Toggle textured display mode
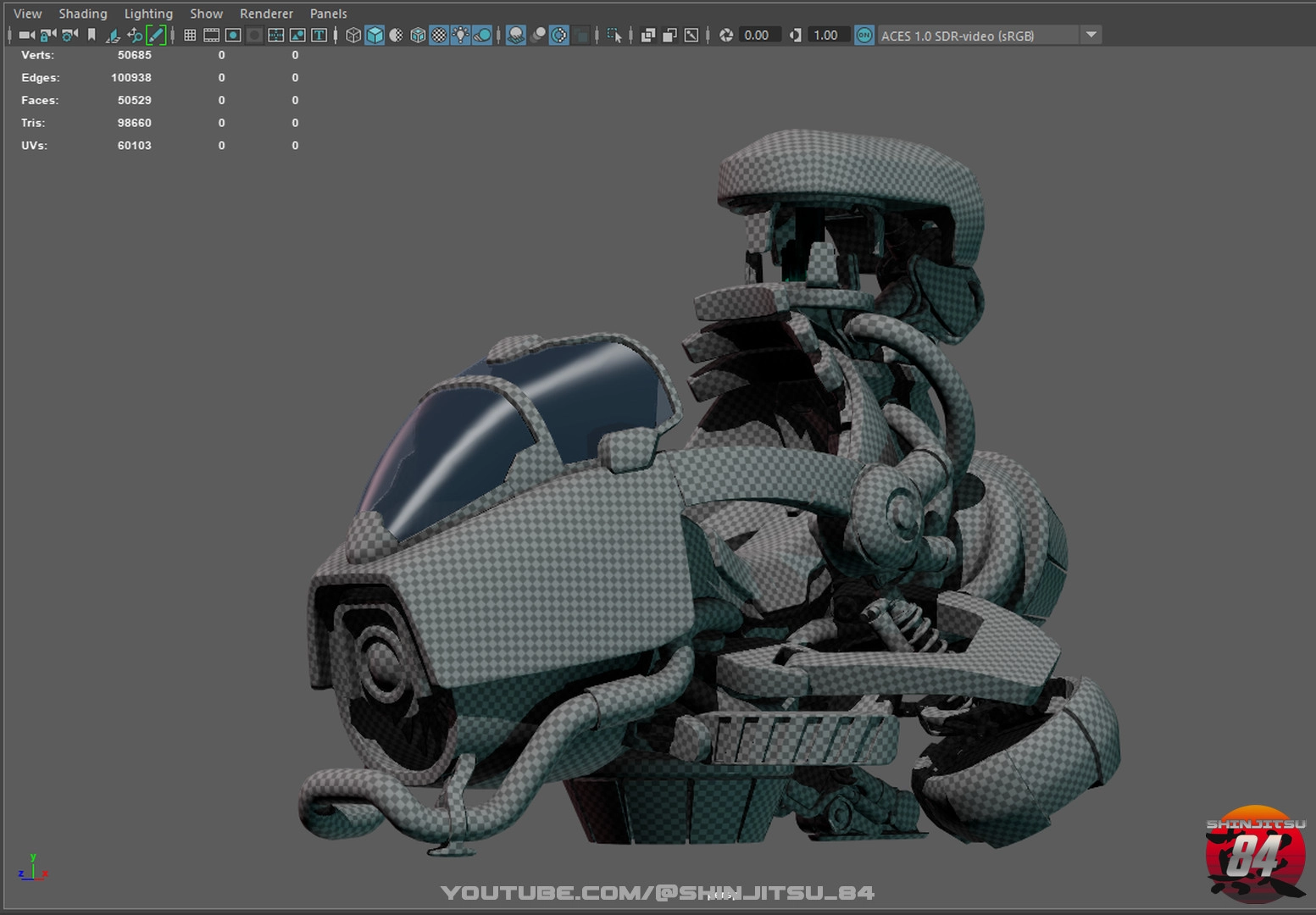 (x=439, y=35)
